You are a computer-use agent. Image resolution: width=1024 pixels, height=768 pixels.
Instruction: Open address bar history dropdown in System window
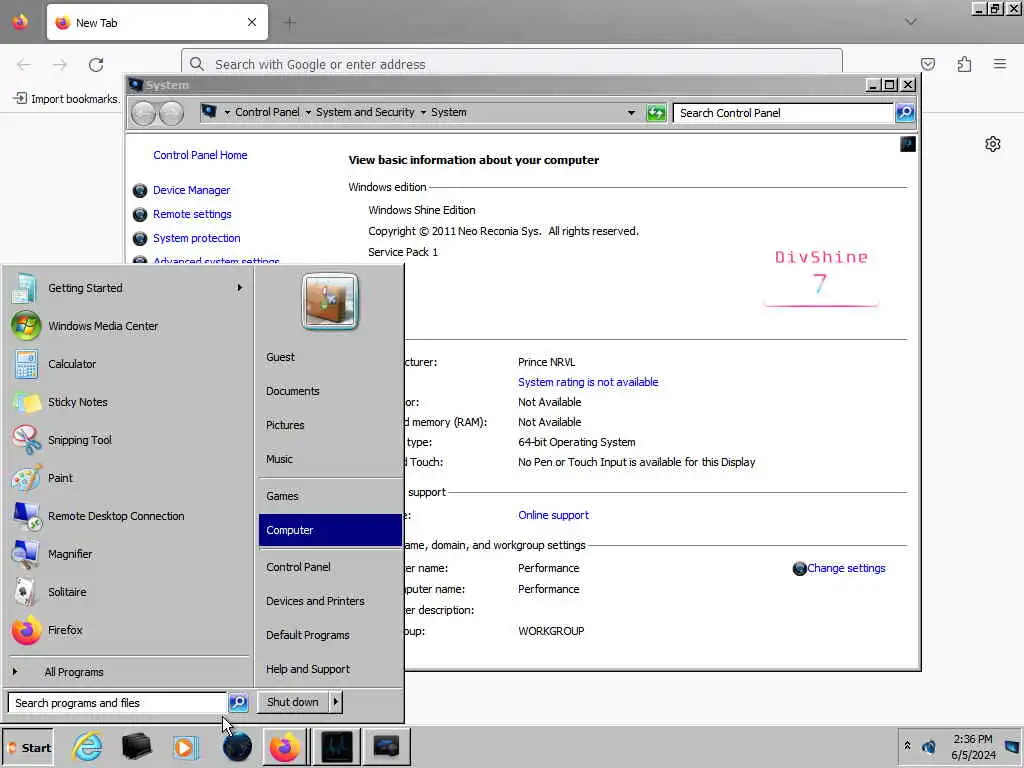(631, 113)
